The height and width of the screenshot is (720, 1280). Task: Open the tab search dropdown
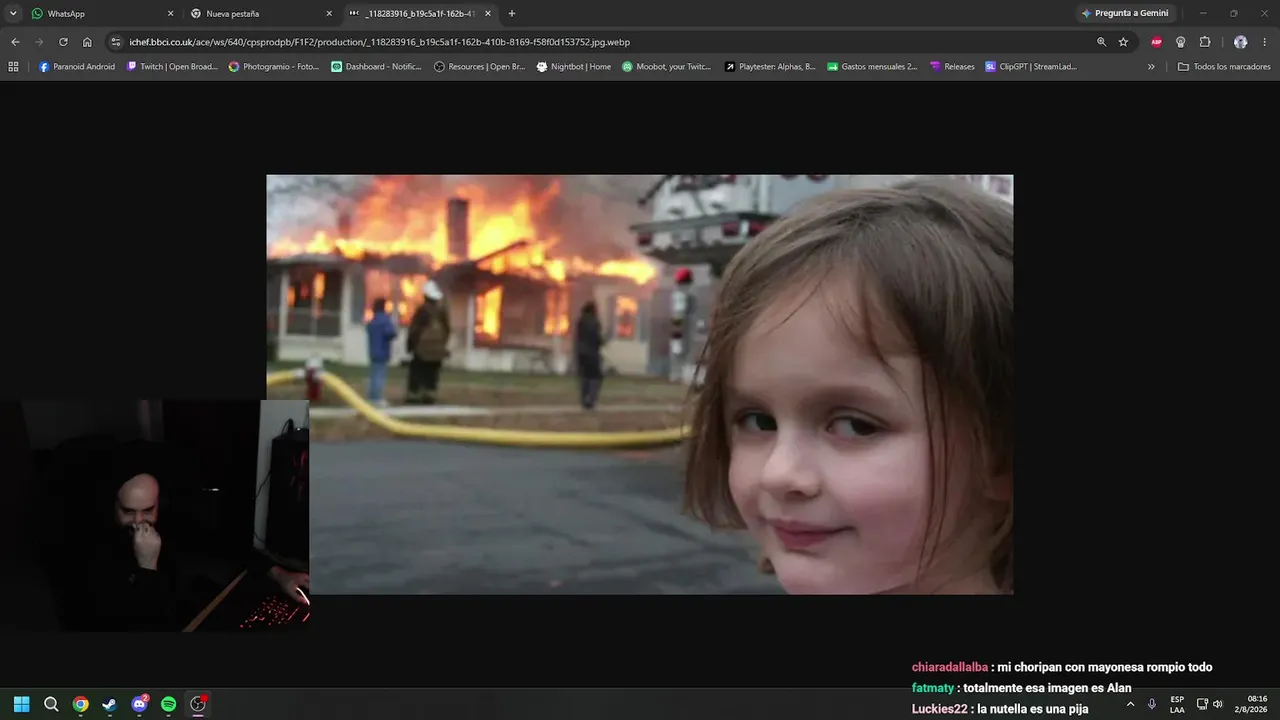click(13, 14)
